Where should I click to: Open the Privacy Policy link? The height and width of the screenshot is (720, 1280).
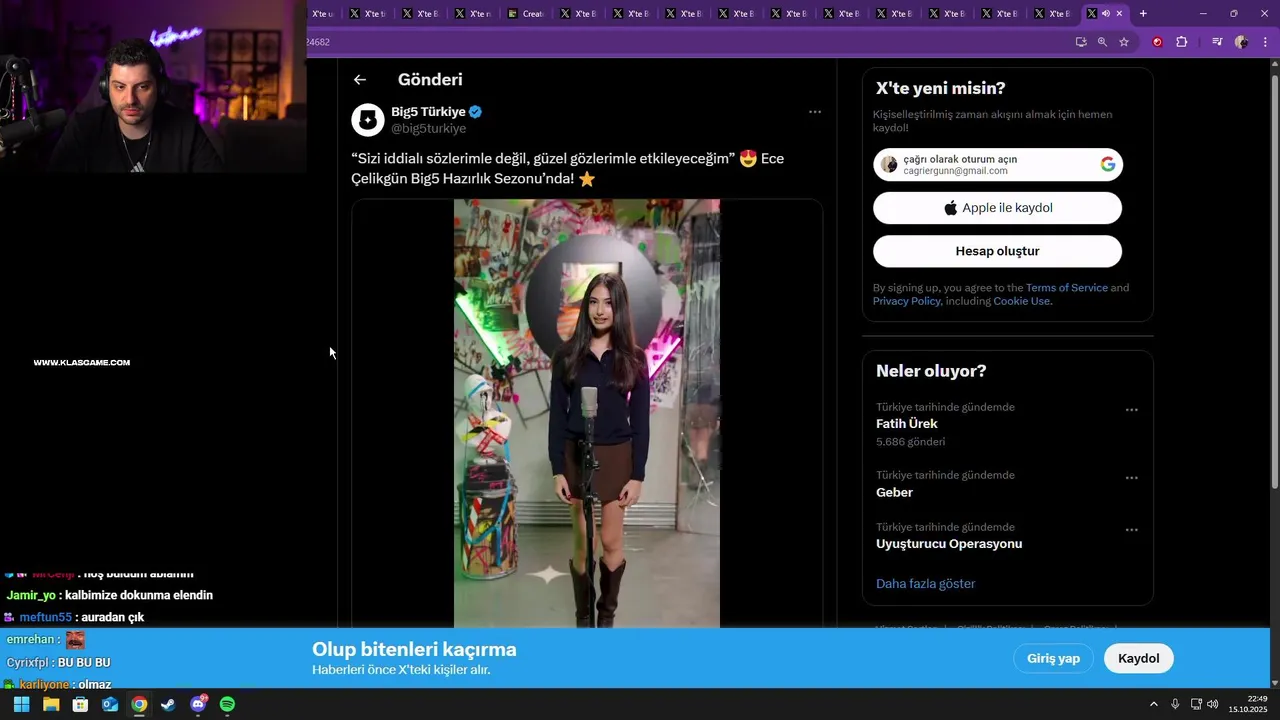click(906, 301)
